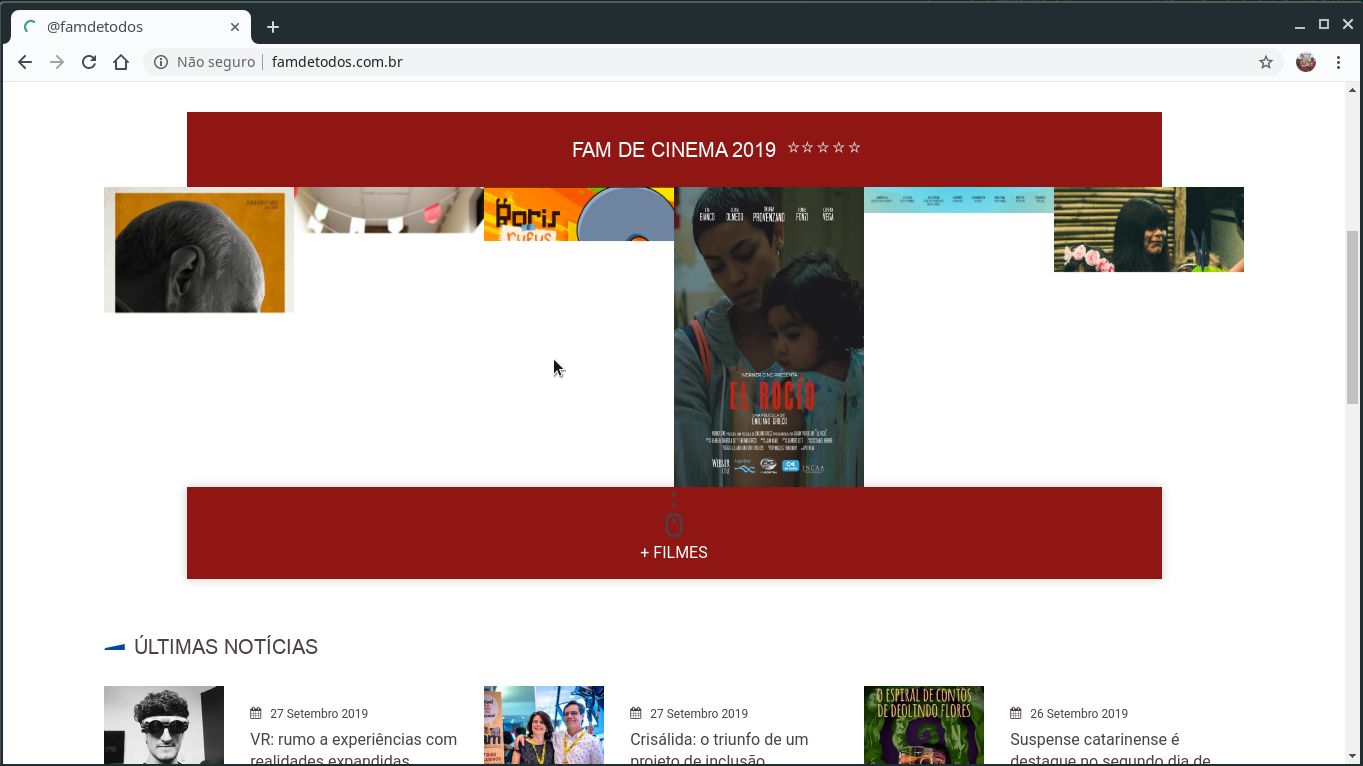Viewport: 1363px width, 766px height.
Task: Bookmark this page with the star
Action: pyautogui.click(x=1266, y=62)
